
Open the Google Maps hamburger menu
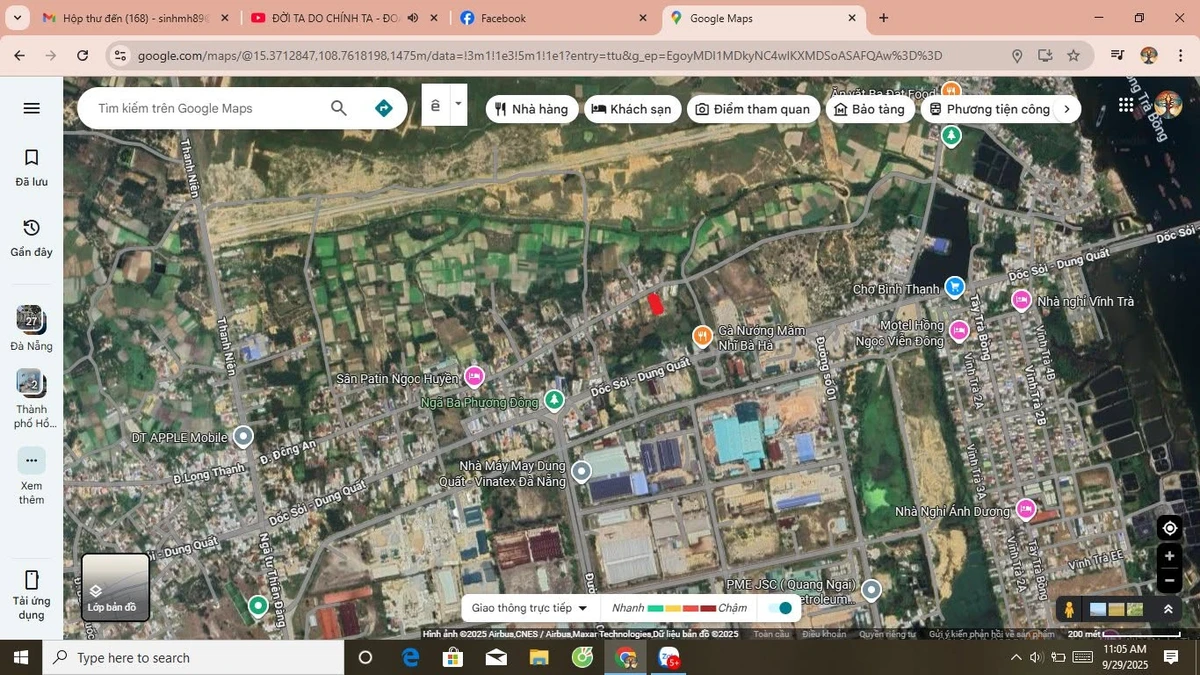tap(31, 108)
